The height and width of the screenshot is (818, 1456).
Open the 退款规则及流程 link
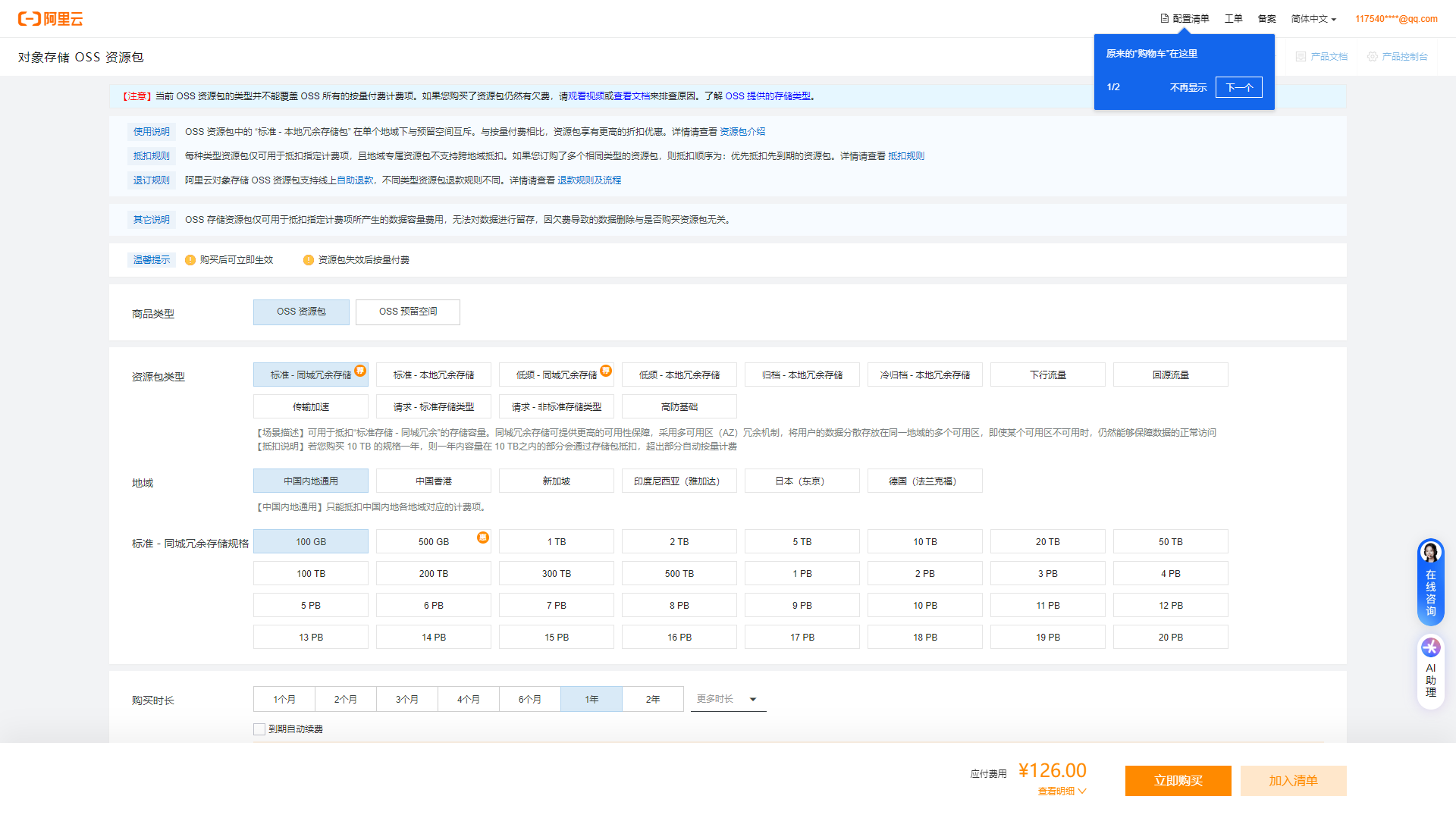click(589, 180)
